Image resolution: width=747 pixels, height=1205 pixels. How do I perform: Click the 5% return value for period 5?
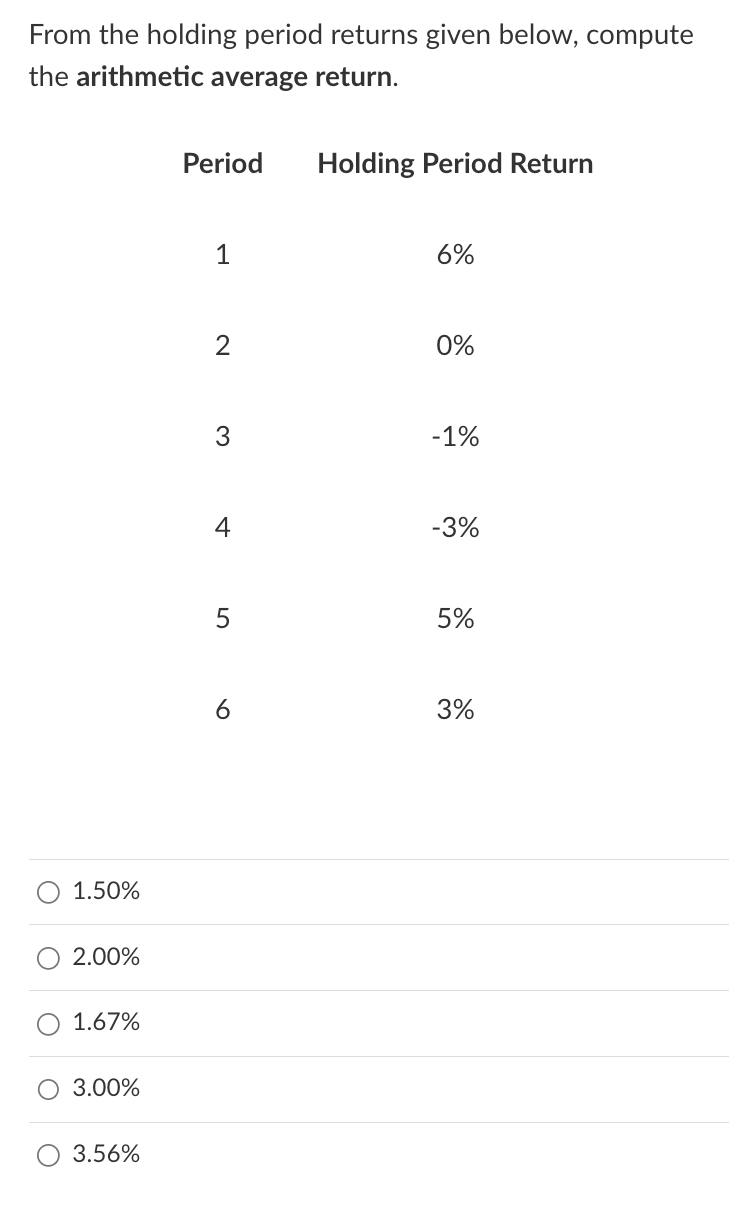tap(458, 619)
